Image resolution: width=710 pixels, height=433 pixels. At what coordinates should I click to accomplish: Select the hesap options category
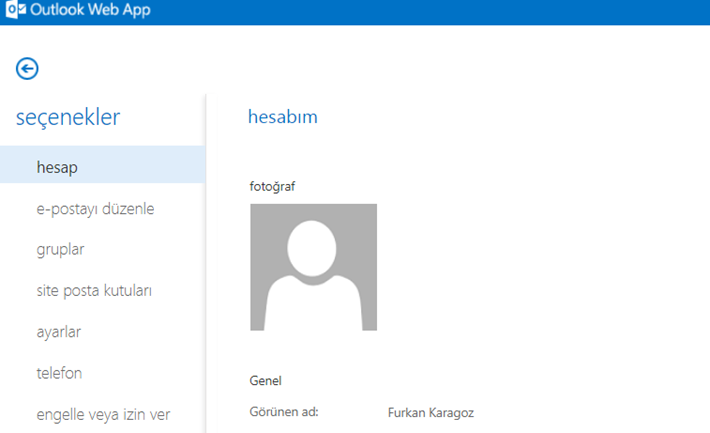click(x=57, y=167)
